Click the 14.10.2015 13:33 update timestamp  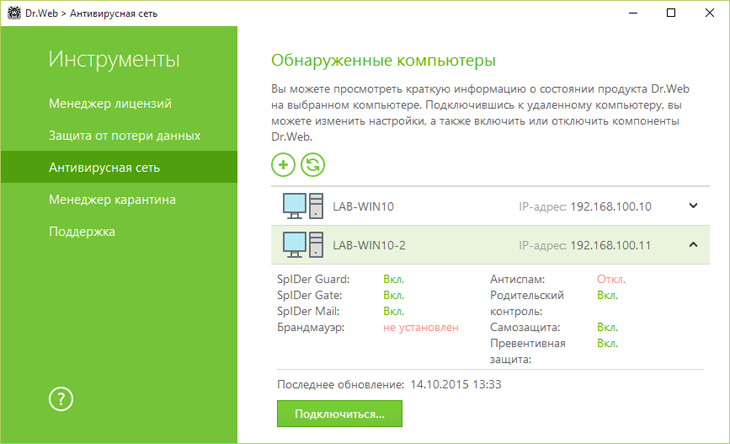(x=456, y=384)
